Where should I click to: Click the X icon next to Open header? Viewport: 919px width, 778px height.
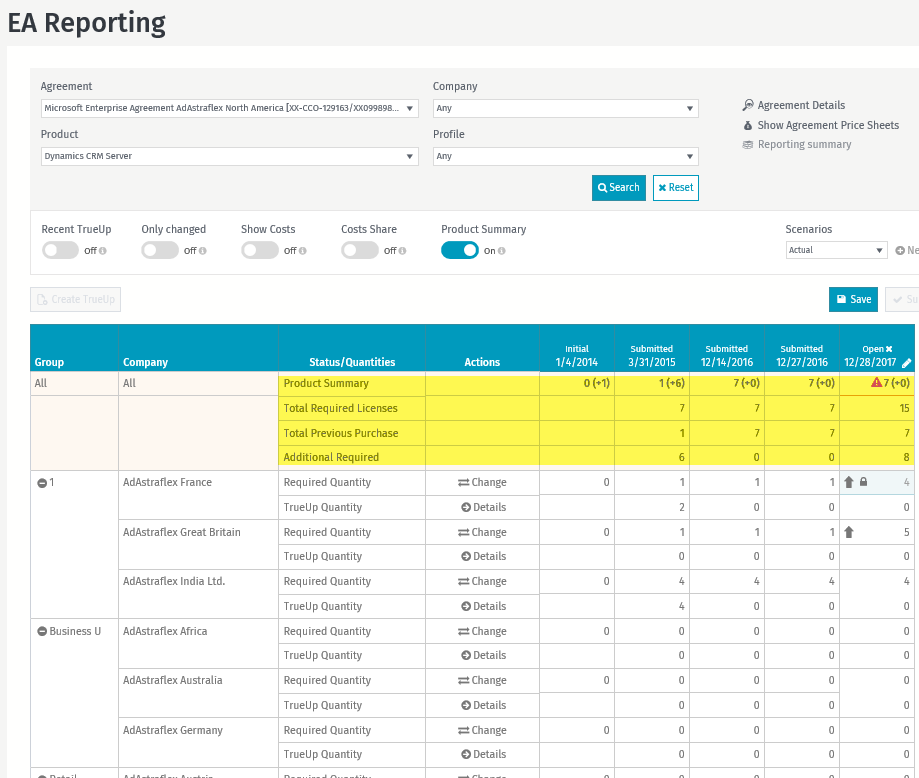888,349
